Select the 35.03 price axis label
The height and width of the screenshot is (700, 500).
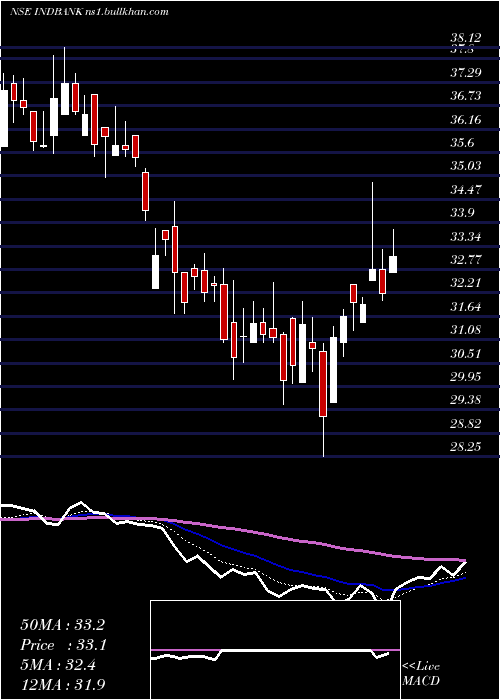[466, 166]
